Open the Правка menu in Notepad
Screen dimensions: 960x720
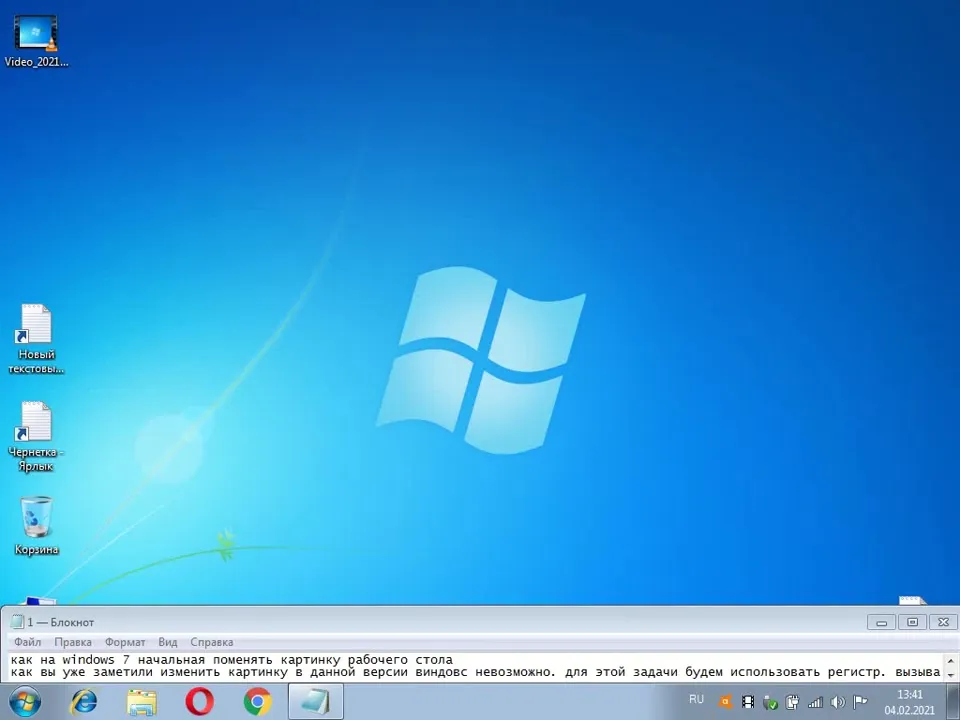[73, 642]
